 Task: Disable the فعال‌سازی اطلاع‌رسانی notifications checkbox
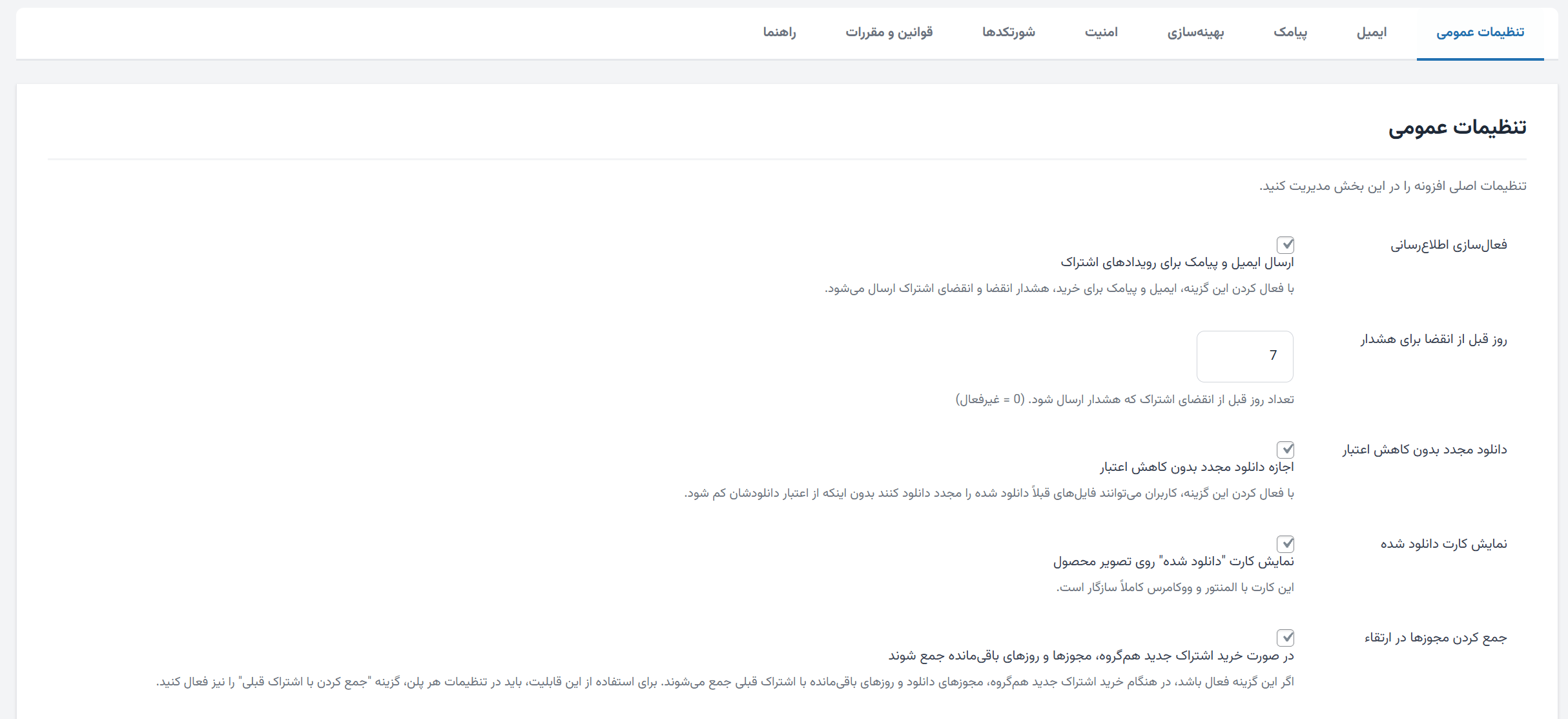point(1285,245)
